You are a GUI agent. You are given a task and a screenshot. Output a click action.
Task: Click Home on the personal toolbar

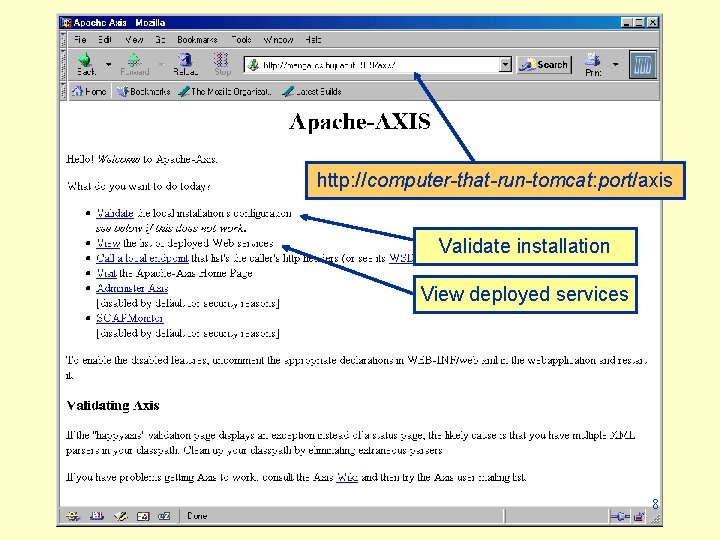89,91
